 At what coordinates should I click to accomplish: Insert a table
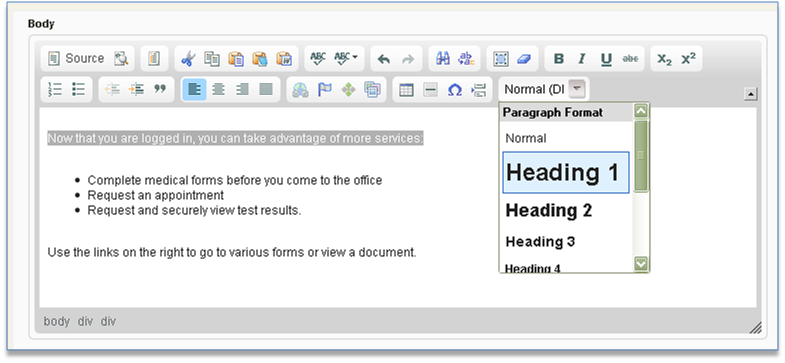click(407, 90)
